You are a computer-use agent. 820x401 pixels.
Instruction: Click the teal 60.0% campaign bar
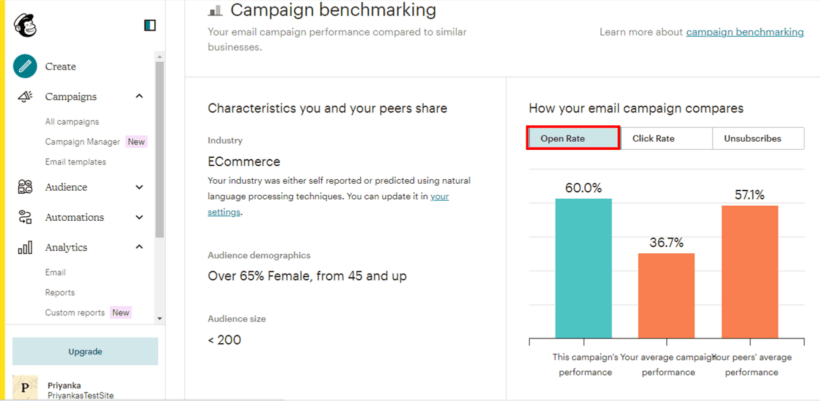(x=583, y=268)
